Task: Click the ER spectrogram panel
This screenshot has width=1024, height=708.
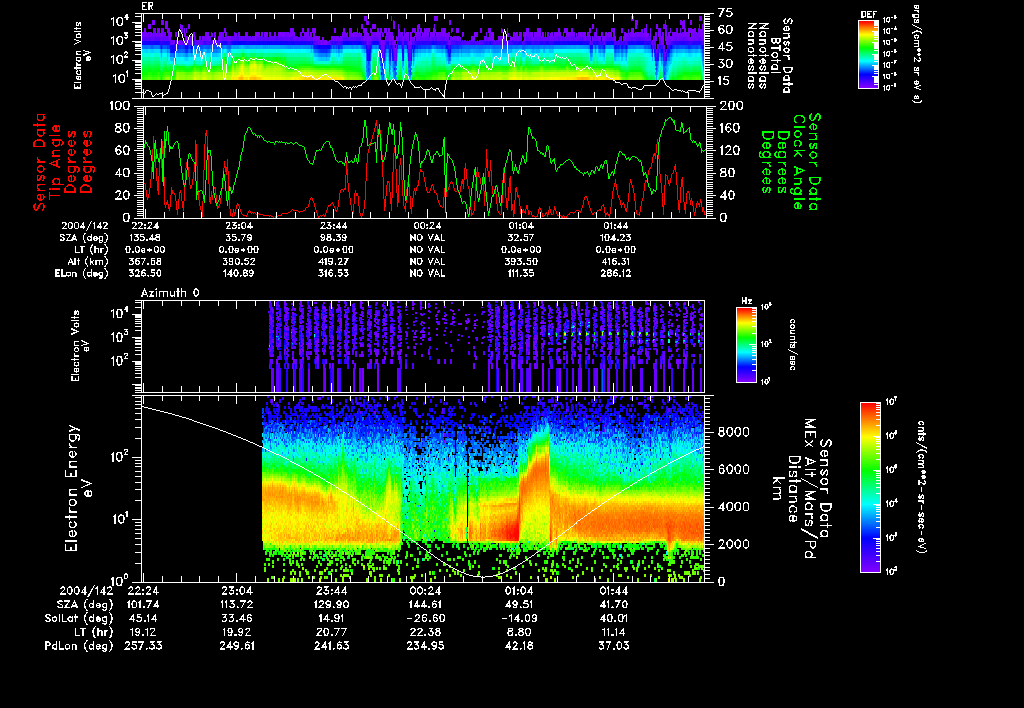Action: pyautogui.click(x=424, y=56)
